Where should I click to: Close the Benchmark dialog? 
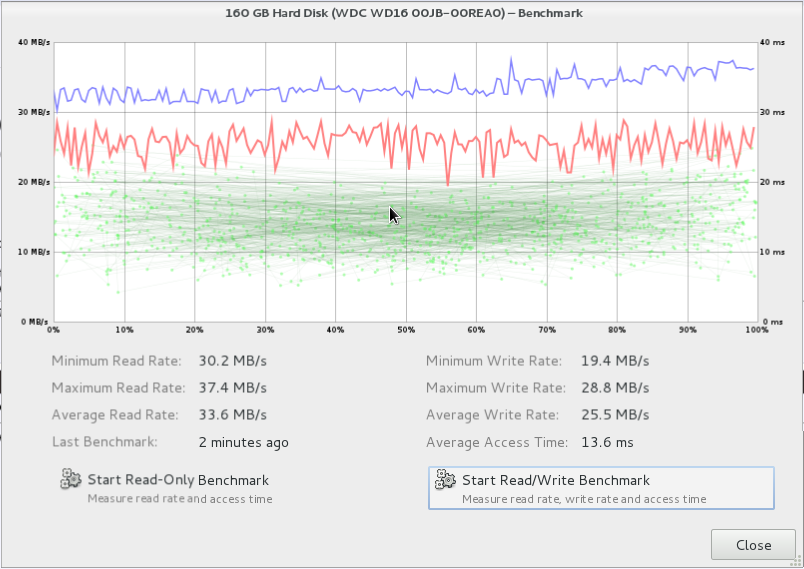753,545
